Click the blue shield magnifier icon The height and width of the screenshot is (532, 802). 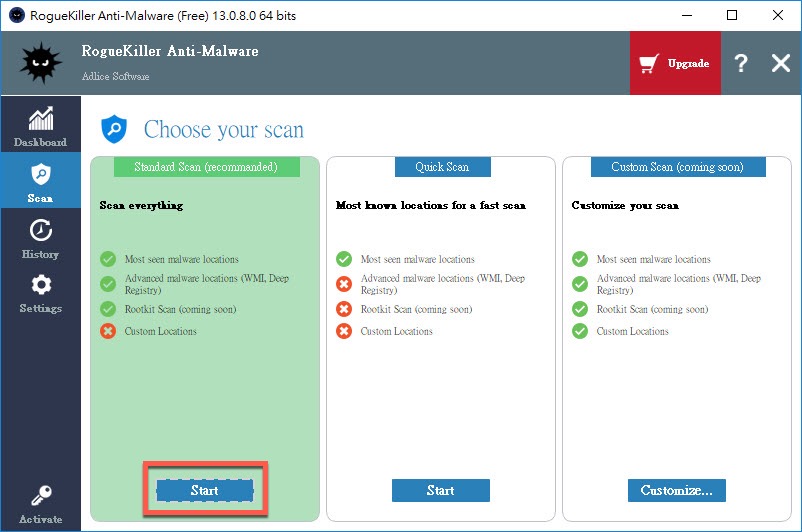pyautogui.click(x=114, y=129)
